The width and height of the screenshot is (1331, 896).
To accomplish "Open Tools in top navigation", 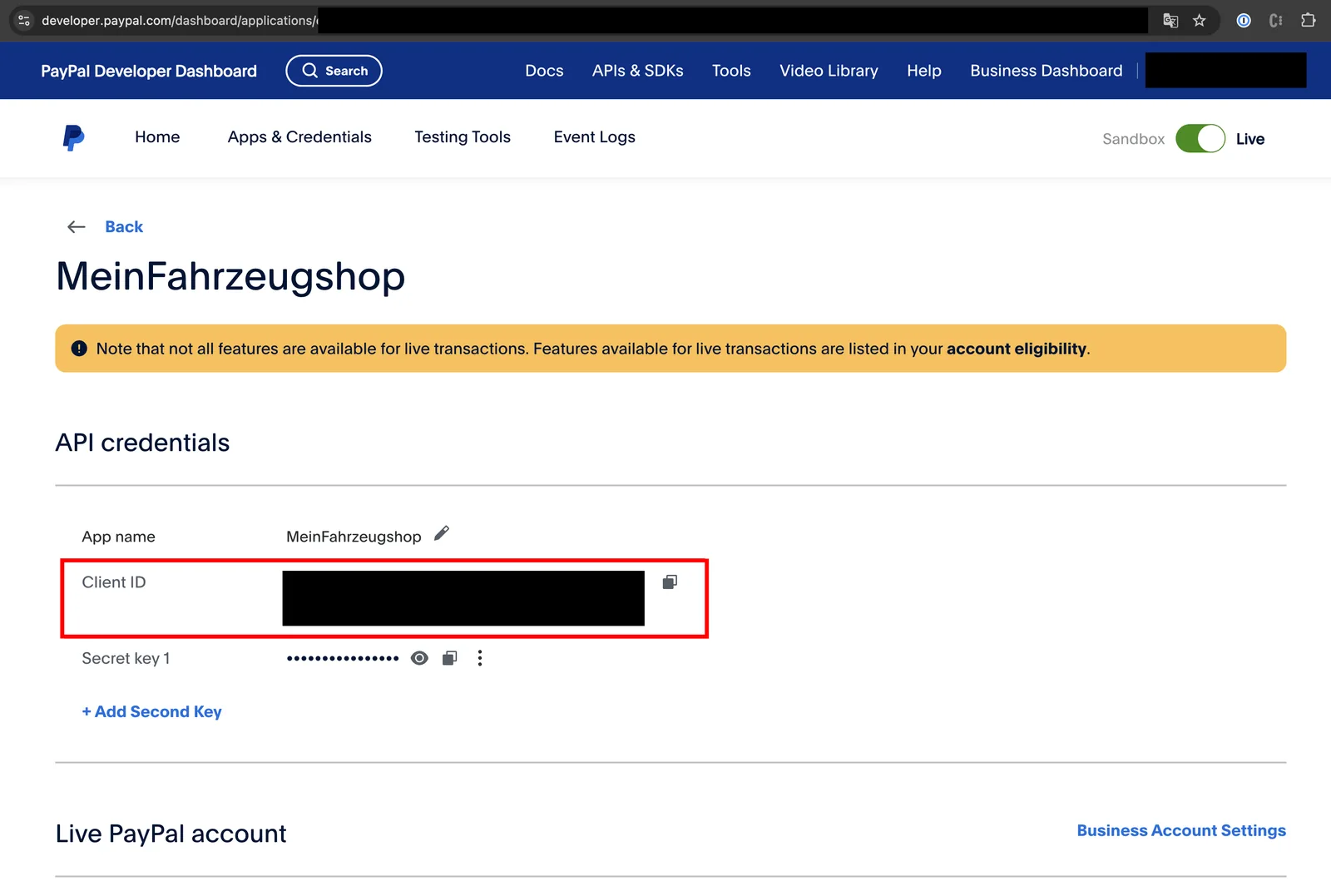I will pos(731,71).
